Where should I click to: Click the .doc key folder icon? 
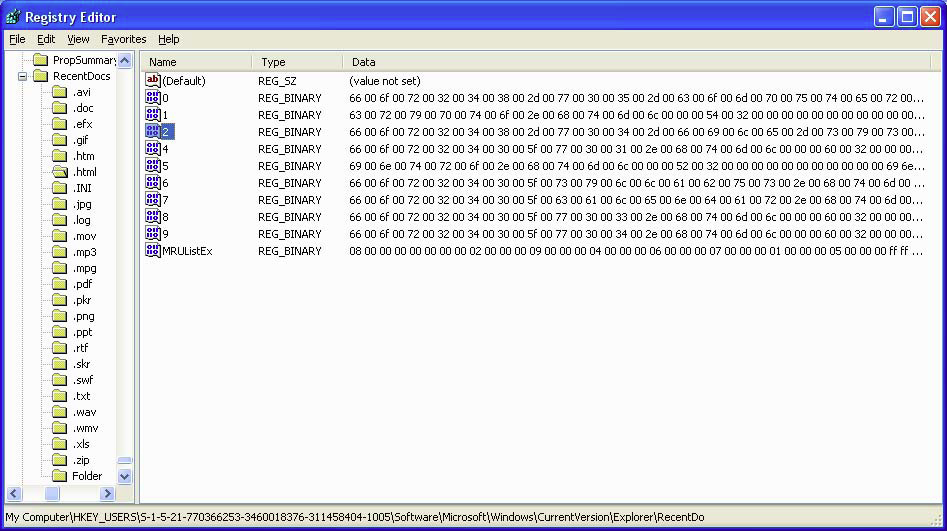59,108
